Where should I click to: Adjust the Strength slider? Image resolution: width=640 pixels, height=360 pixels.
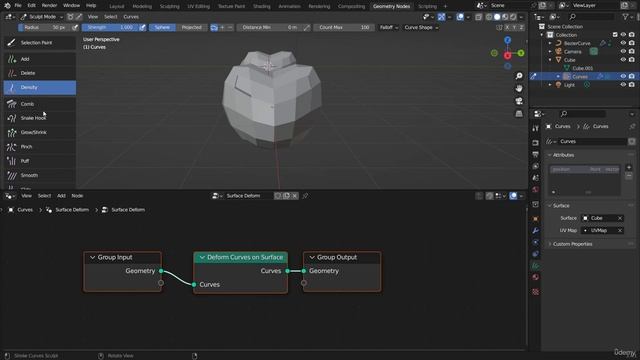110,27
